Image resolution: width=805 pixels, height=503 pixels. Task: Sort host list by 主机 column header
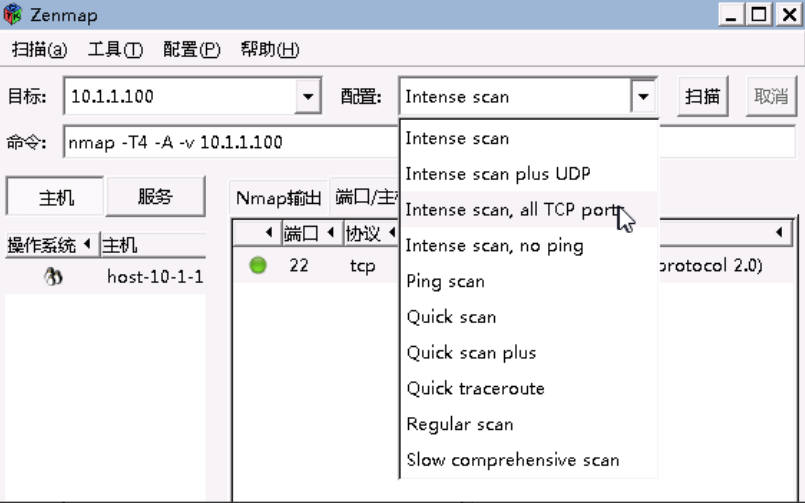pos(153,245)
